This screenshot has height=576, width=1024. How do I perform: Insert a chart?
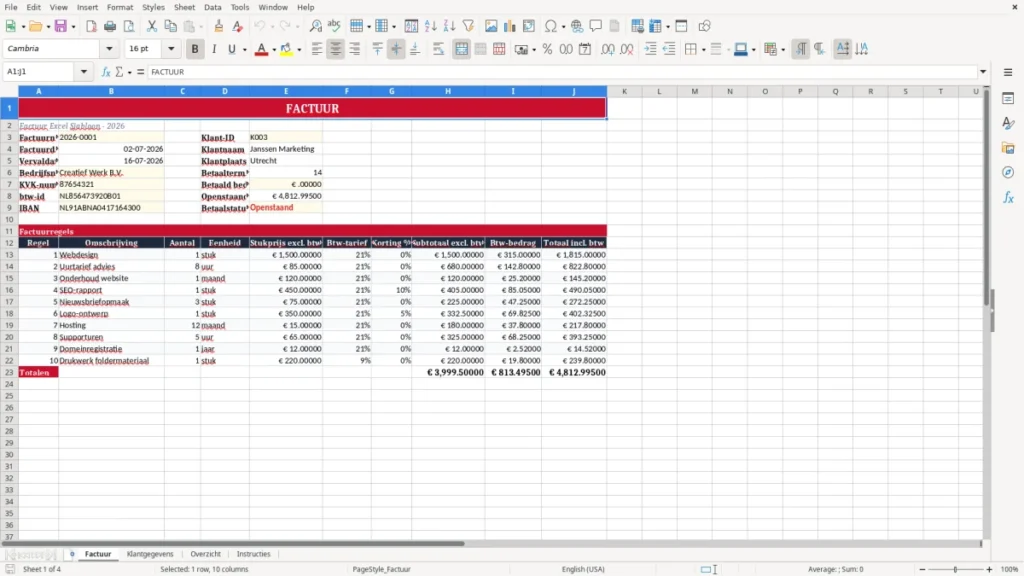pos(510,26)
